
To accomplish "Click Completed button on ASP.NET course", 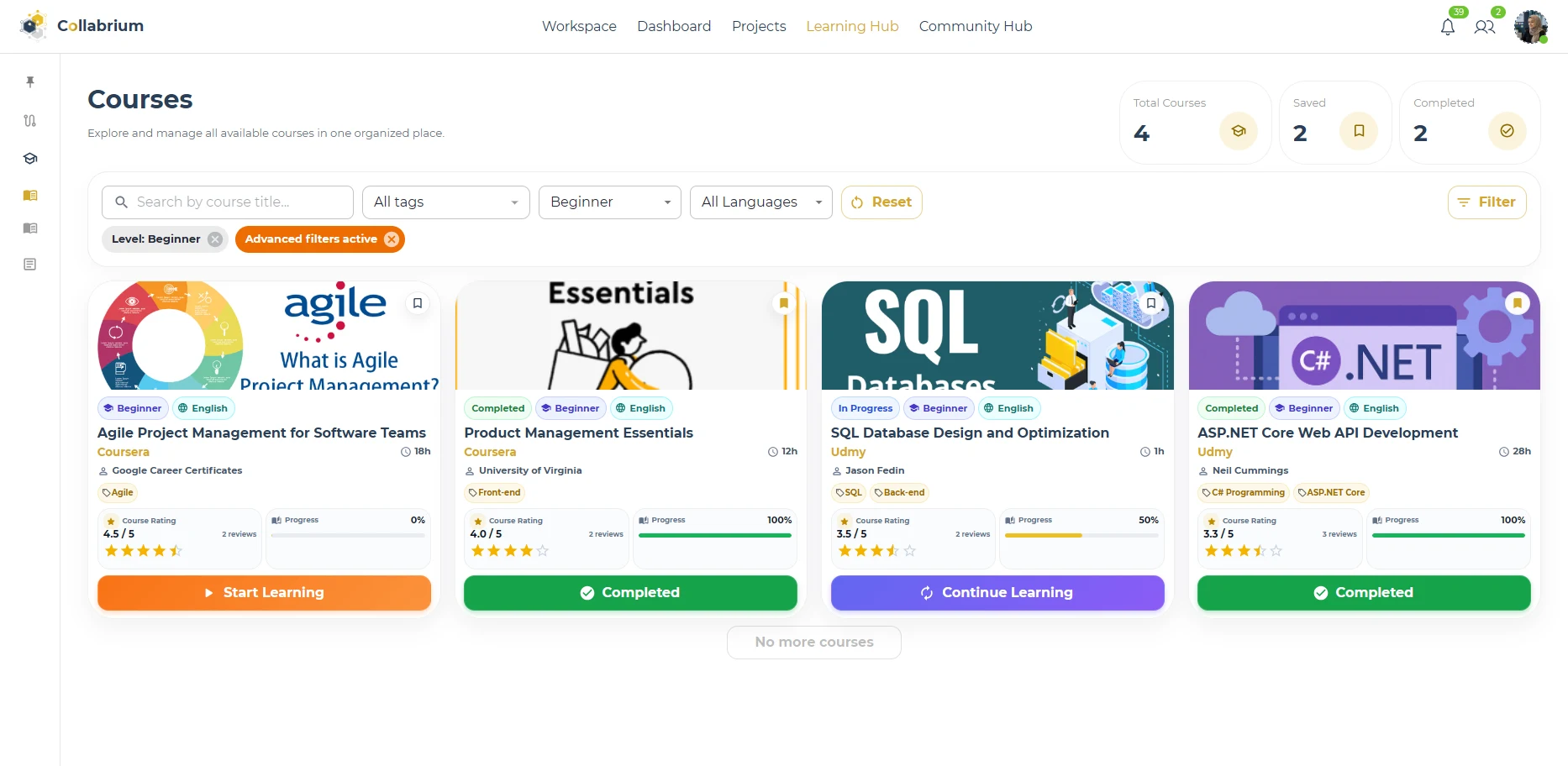I will 1364,593.
